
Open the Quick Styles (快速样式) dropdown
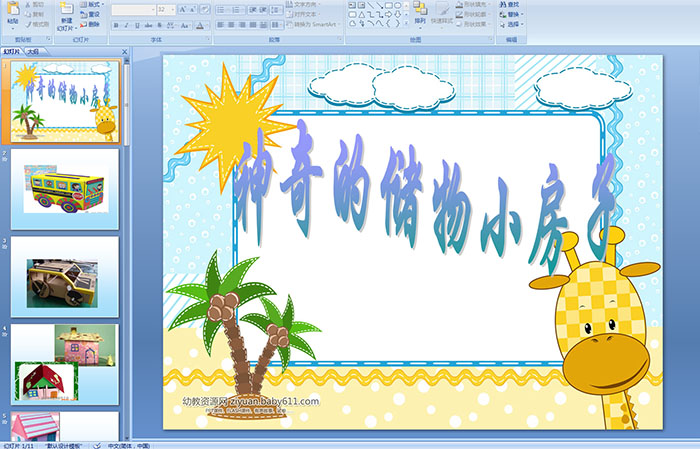pos(442,13)
